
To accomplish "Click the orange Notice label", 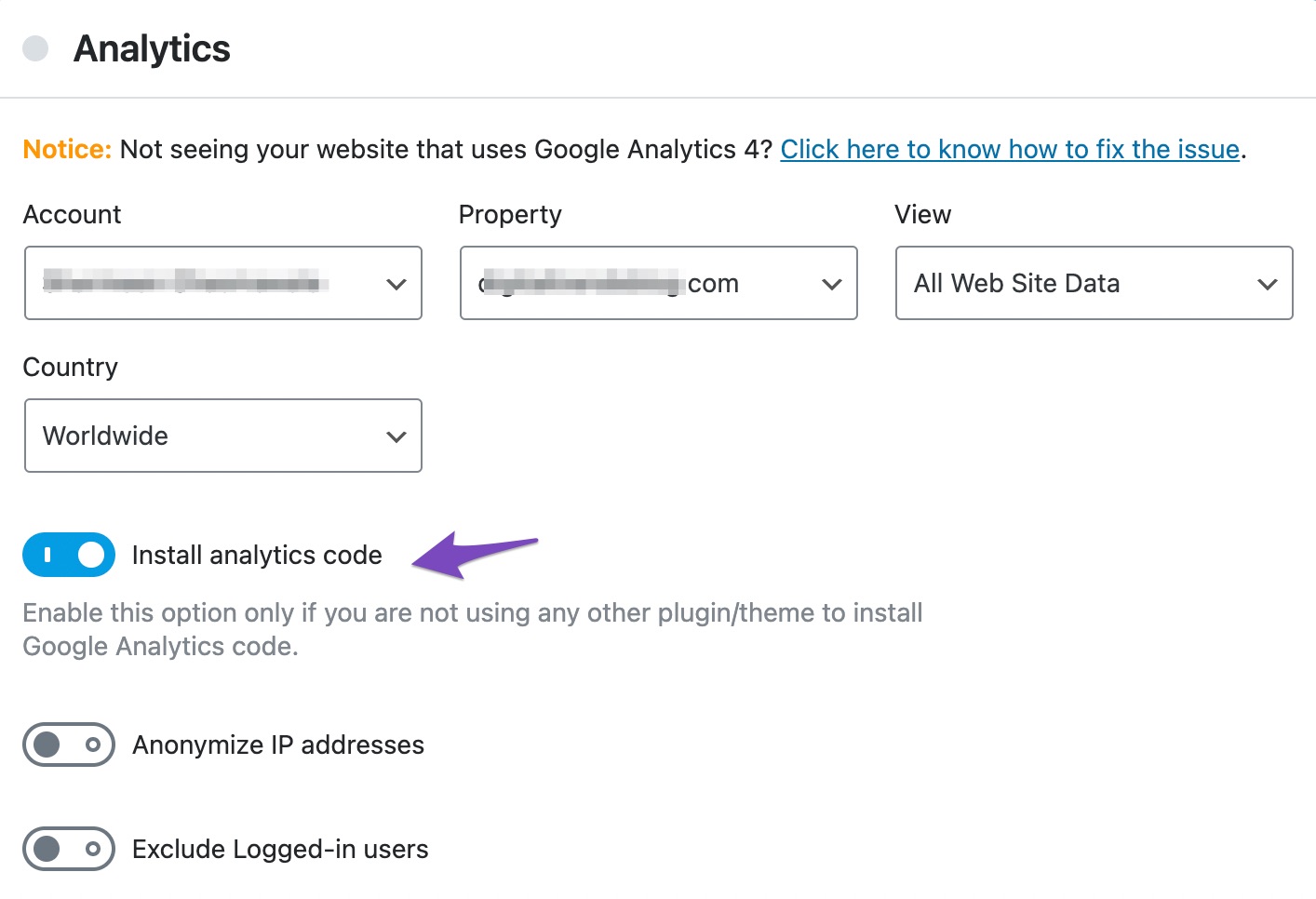I will tap(67, 149).
